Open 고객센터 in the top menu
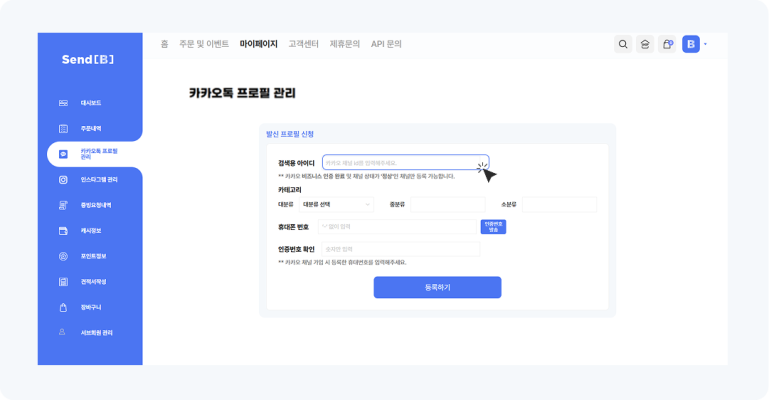 [x=303, y=44]
